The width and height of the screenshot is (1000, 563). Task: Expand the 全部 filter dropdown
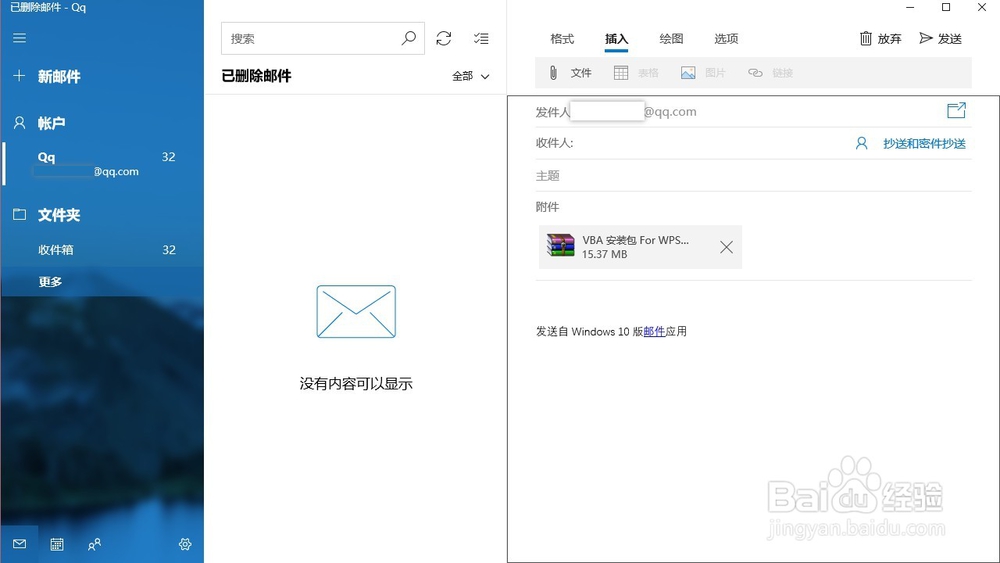[x=471, y=76]
